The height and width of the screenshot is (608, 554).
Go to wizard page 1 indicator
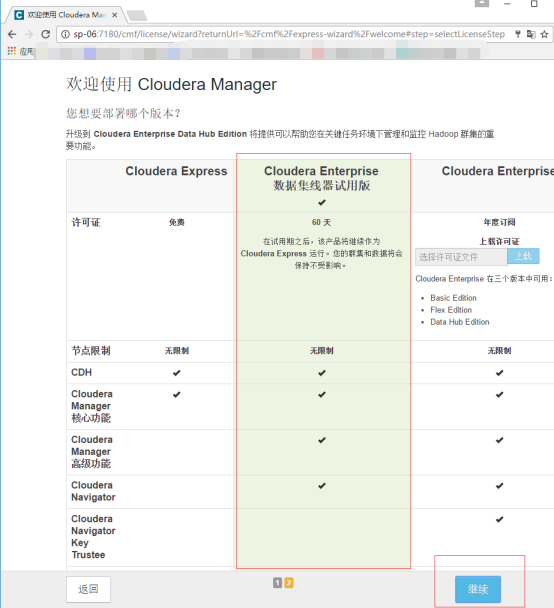click(277, 582)
